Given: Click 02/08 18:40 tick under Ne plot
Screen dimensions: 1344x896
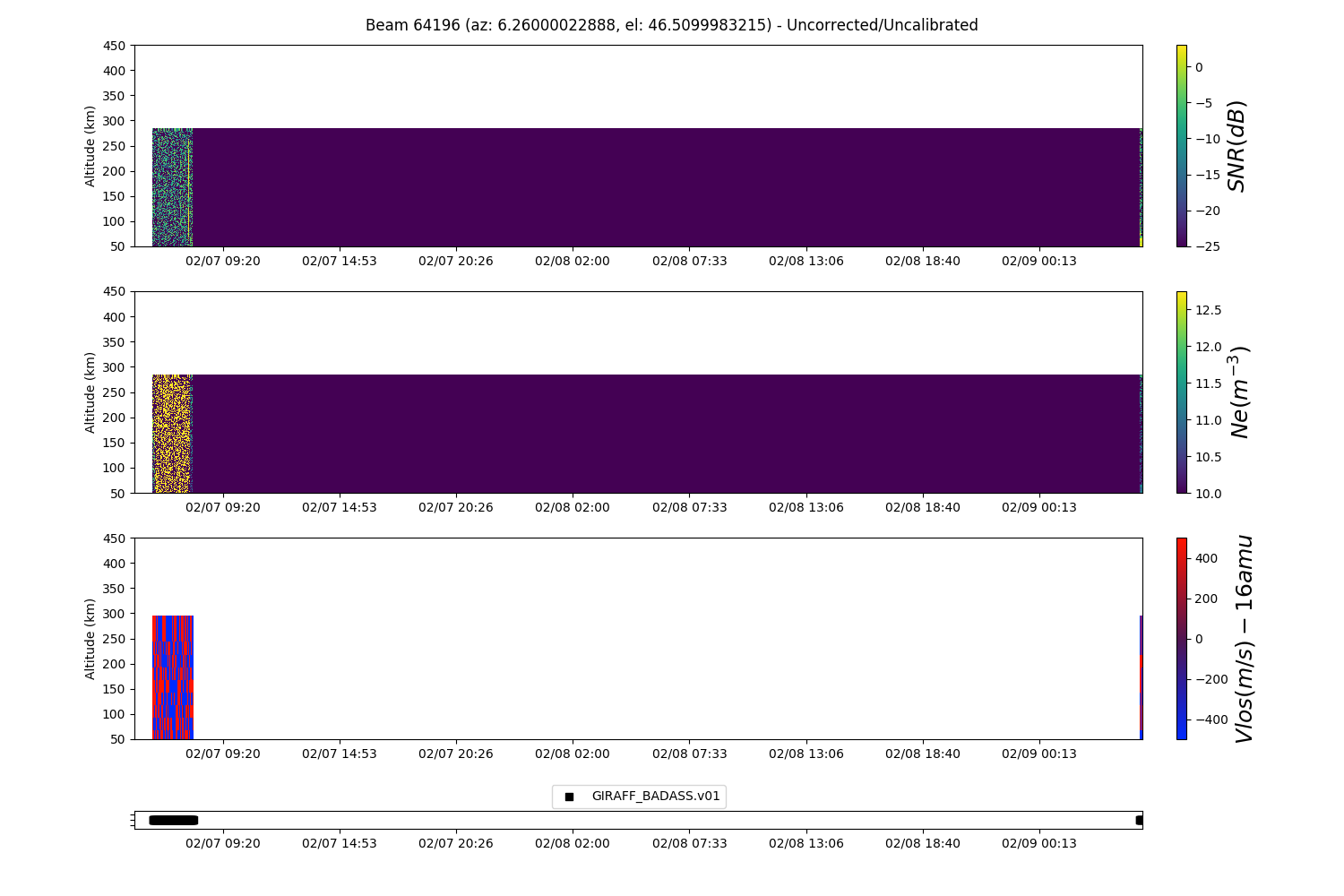Looking at the screenshot, I should [x=923, y=507].
